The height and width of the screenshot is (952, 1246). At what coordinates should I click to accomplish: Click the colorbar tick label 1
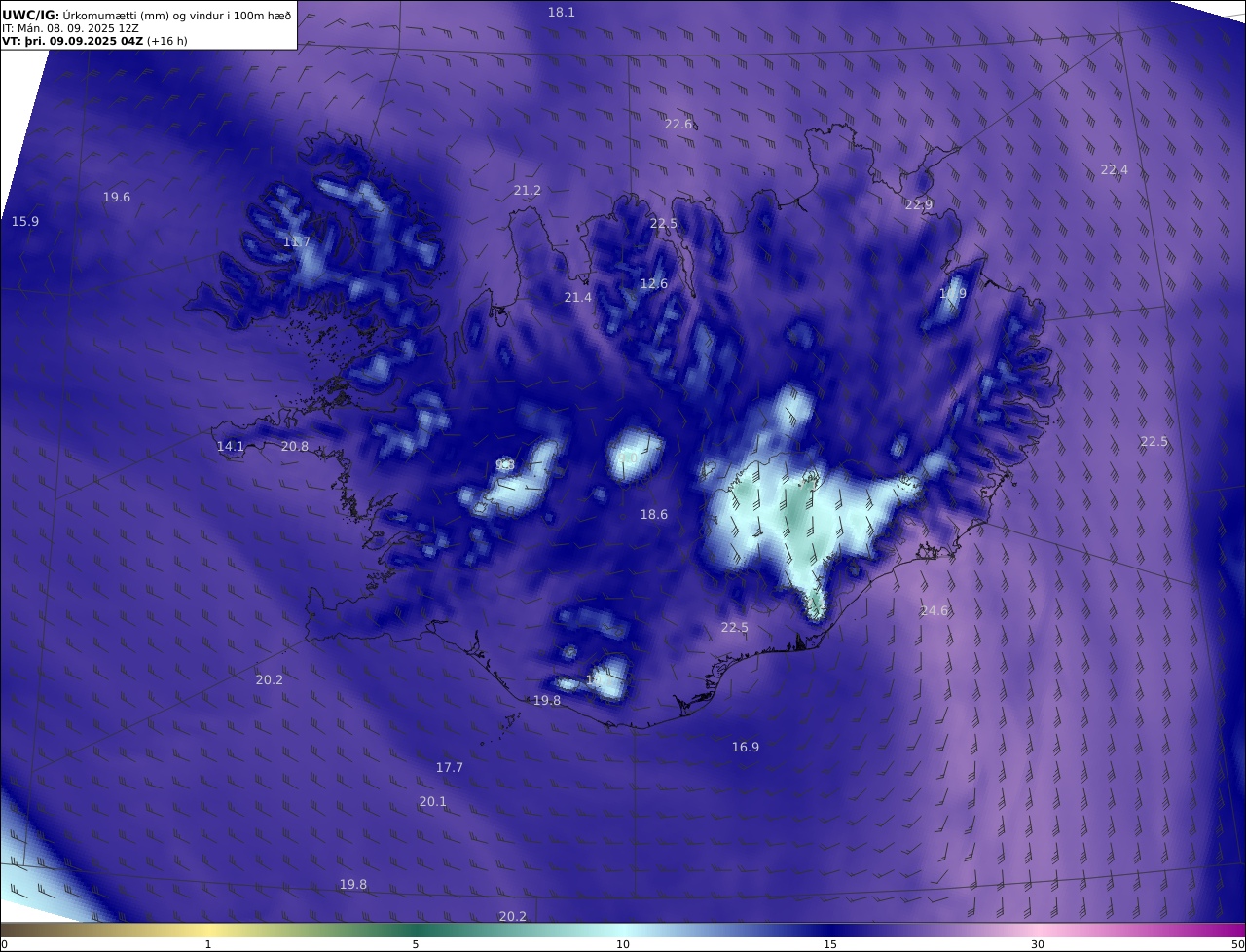coord(208,944)
